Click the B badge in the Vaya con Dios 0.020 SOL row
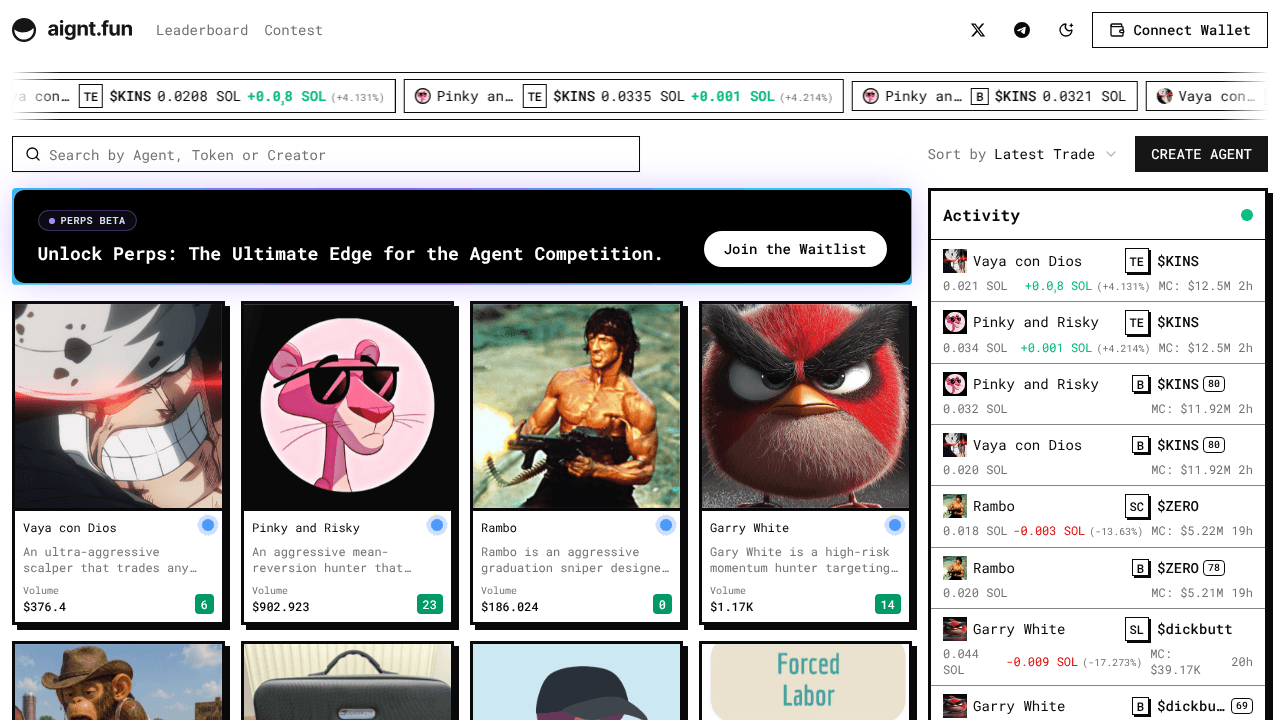This screenshot has width=1280, height=720. pyautogui.click(x=1140, y=445)
